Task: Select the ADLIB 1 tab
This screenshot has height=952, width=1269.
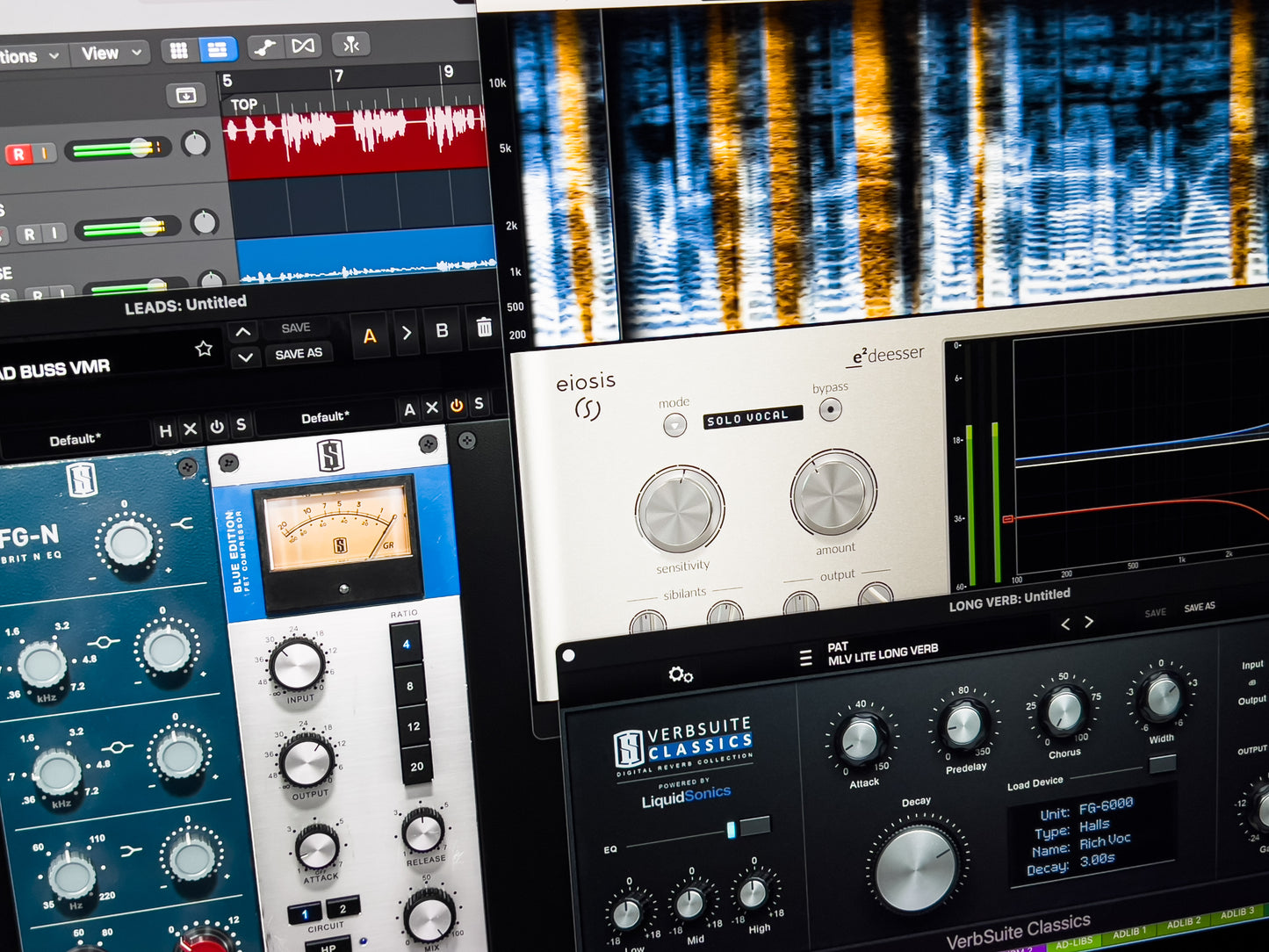Action: click(1129, 932)
